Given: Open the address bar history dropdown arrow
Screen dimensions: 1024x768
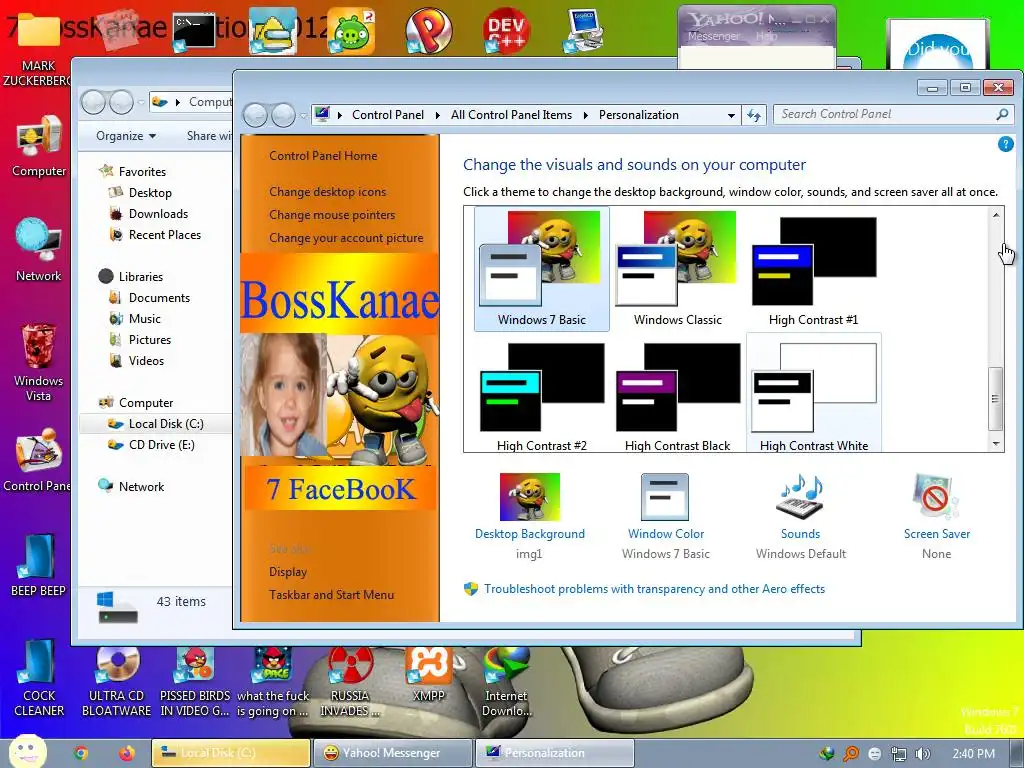Looking at the screenshot, I should 731,116.
